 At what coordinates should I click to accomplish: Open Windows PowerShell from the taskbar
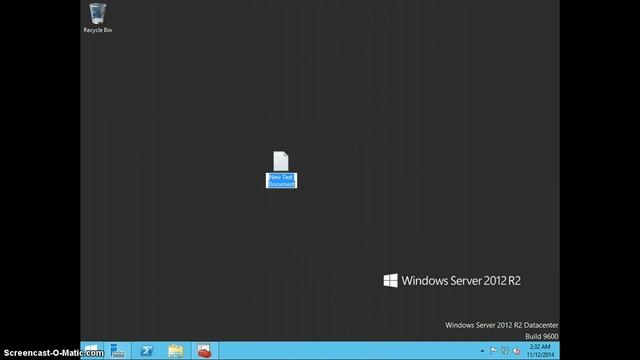click(x=147, y=351)
